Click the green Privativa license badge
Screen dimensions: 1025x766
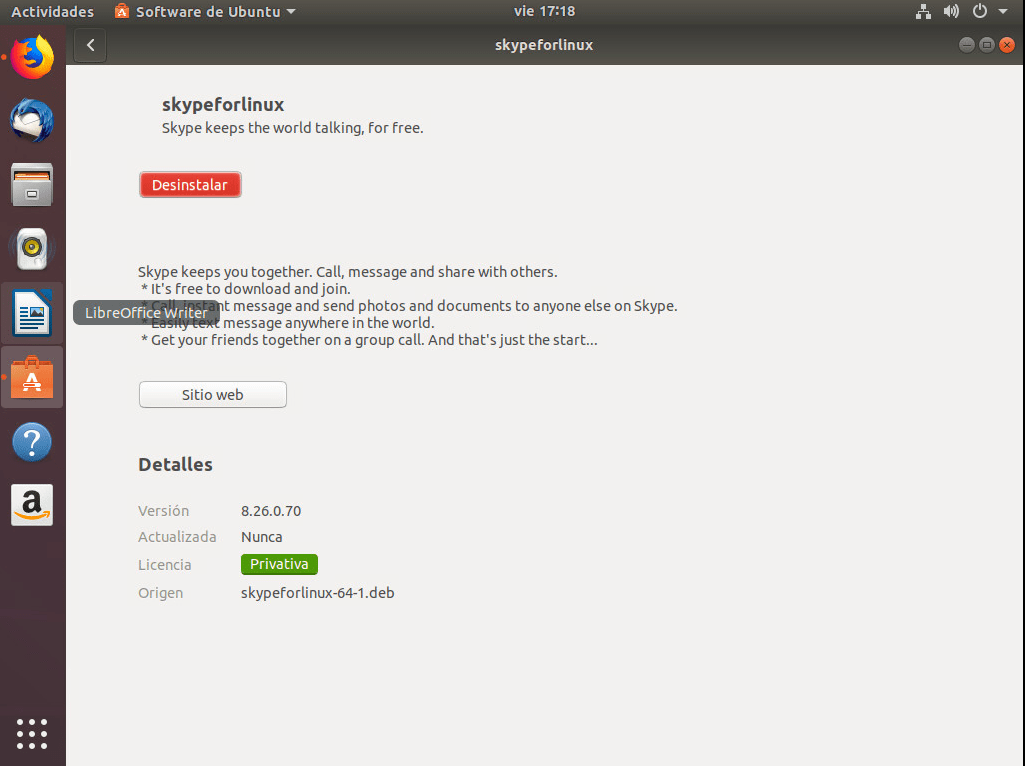(x=279, y=564)
